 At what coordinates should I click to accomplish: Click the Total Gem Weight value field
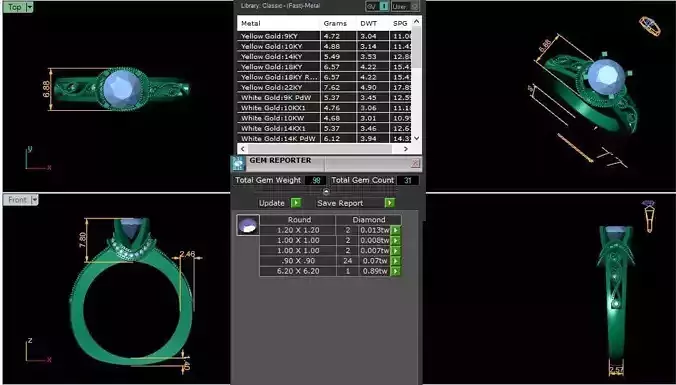pyautogui.click(x=315, y=180)
